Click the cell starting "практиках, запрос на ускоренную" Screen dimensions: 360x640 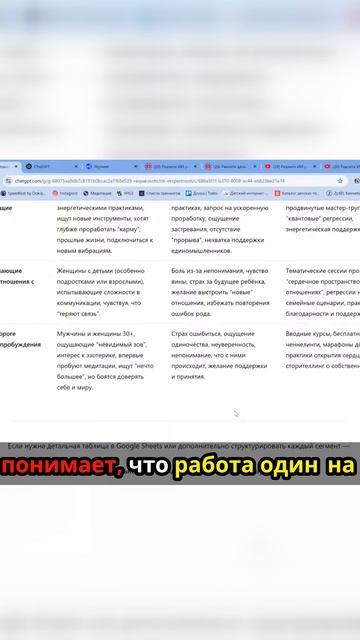(x=220, y=229)
